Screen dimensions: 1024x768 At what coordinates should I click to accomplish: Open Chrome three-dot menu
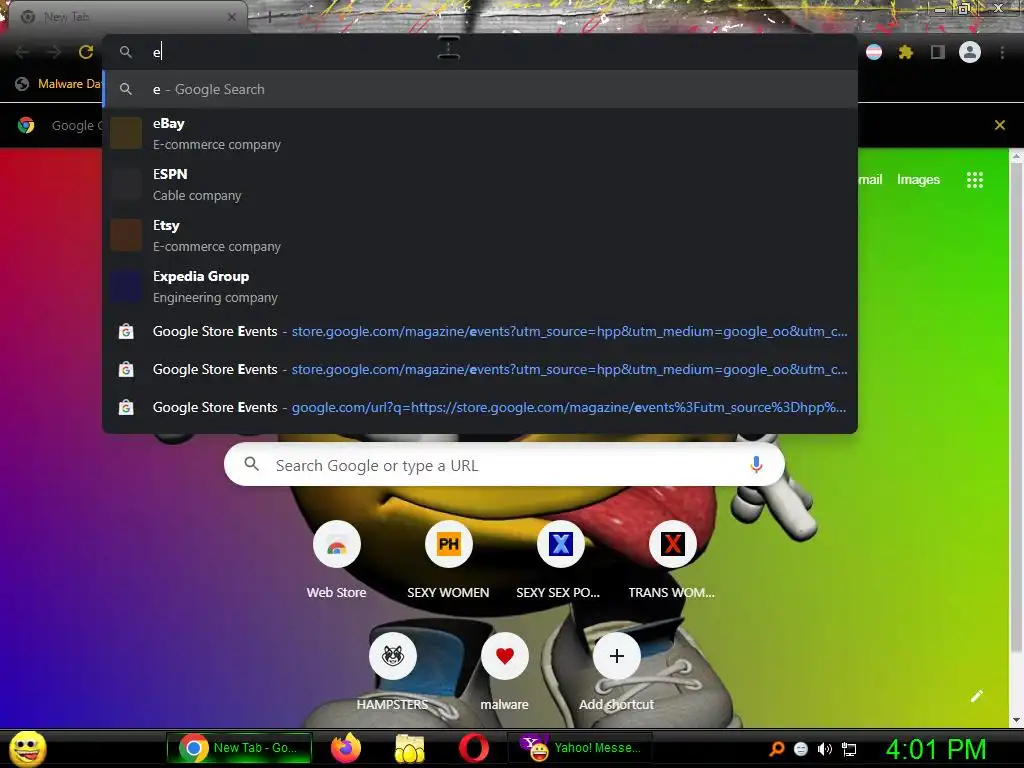pos(1002,52)
